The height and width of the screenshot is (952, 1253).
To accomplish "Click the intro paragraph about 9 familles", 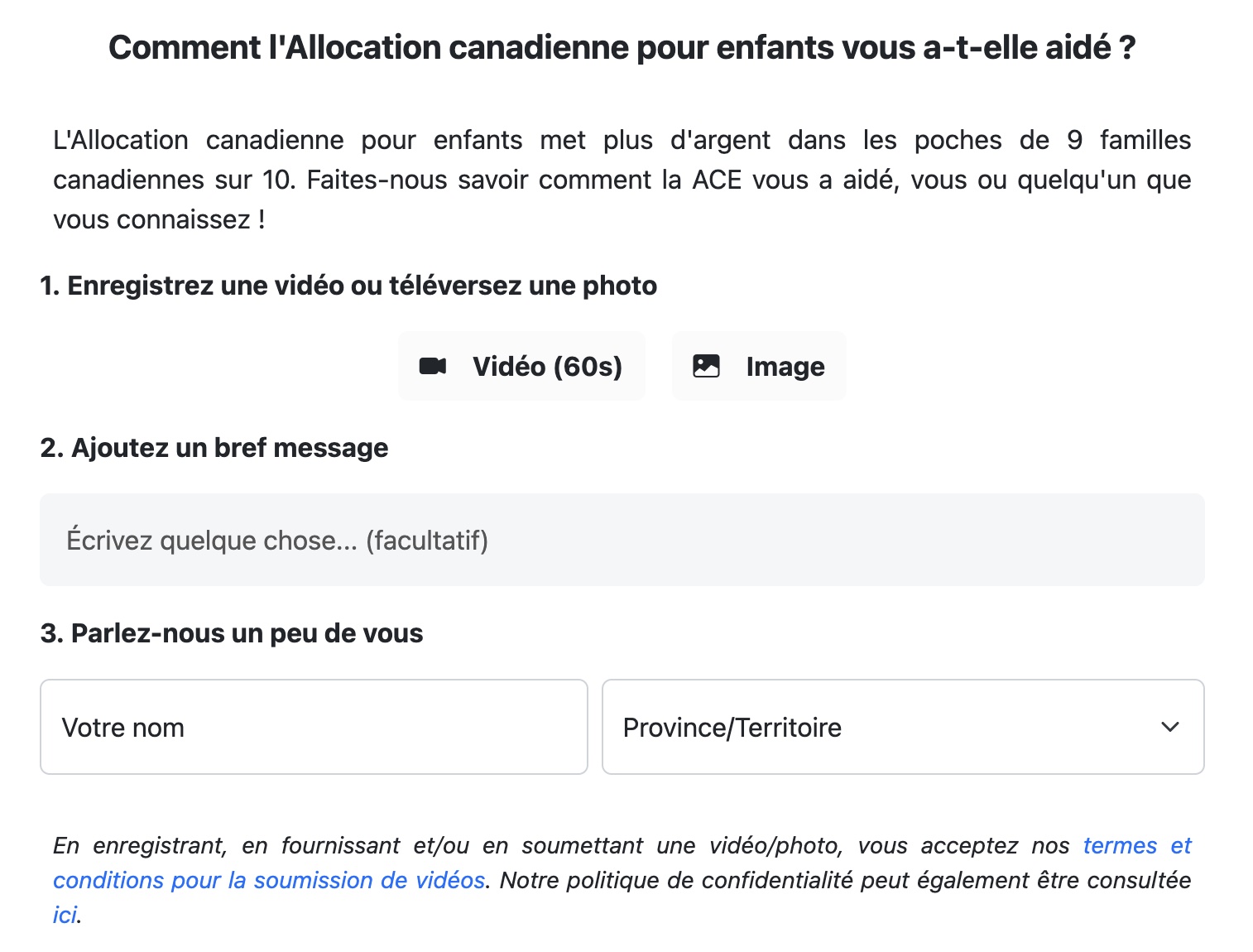I will pos(622,180).
